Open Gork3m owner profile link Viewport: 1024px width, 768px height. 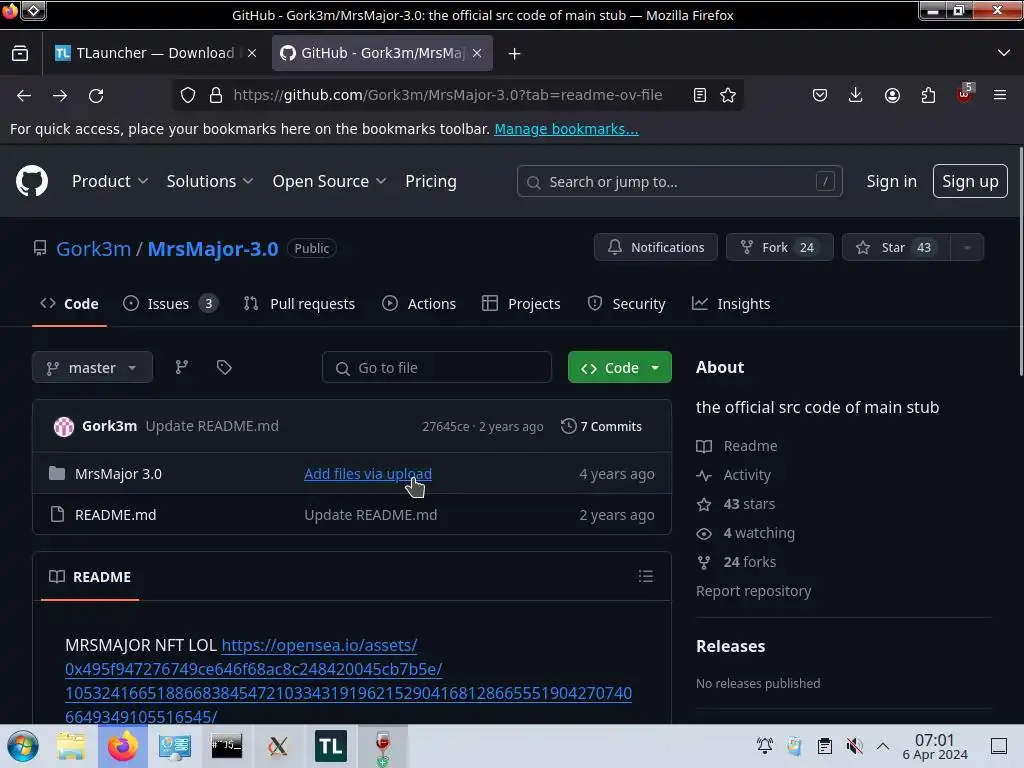(x=93, y=248)
